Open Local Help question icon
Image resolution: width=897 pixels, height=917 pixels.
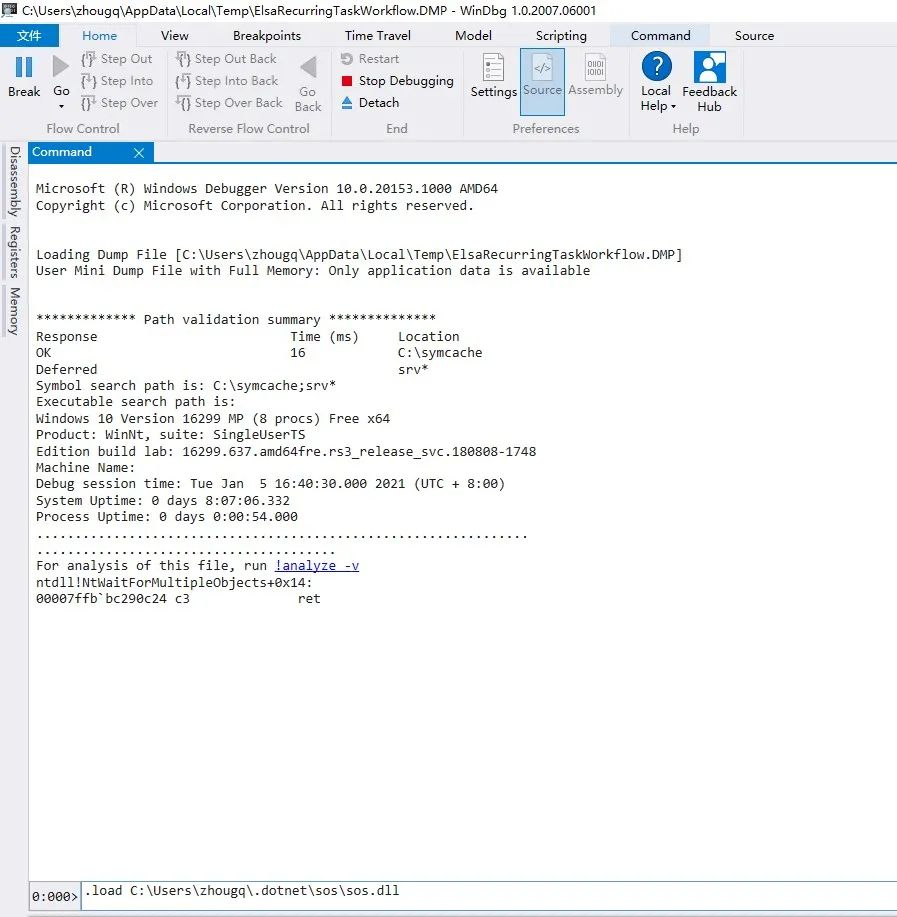[657, 66]
